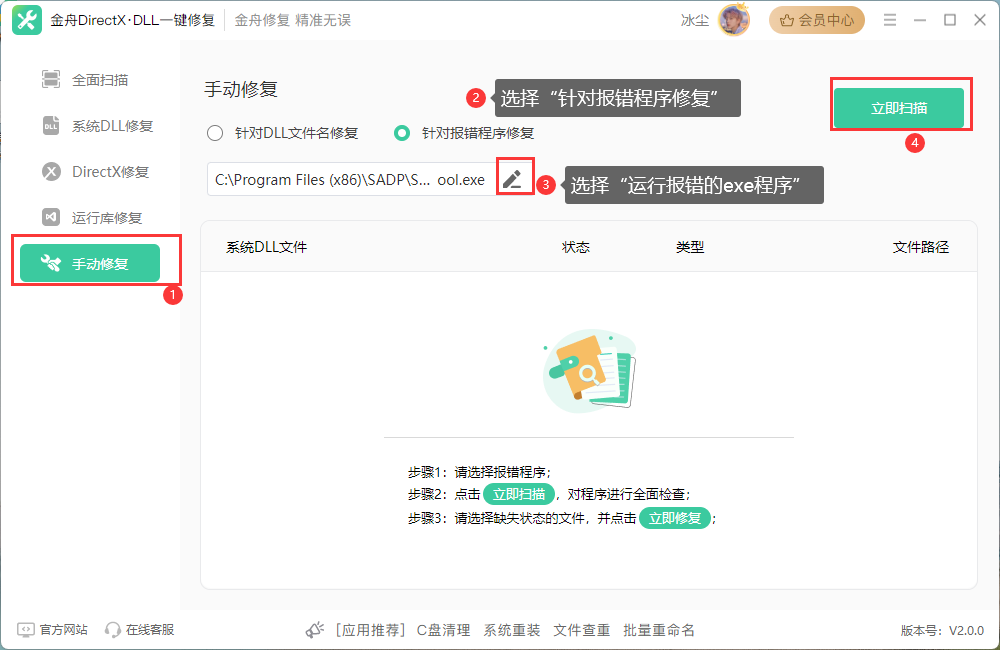1000x650 pixels.
Task: Click the 应用推荐 label
Action: point(370,630)
